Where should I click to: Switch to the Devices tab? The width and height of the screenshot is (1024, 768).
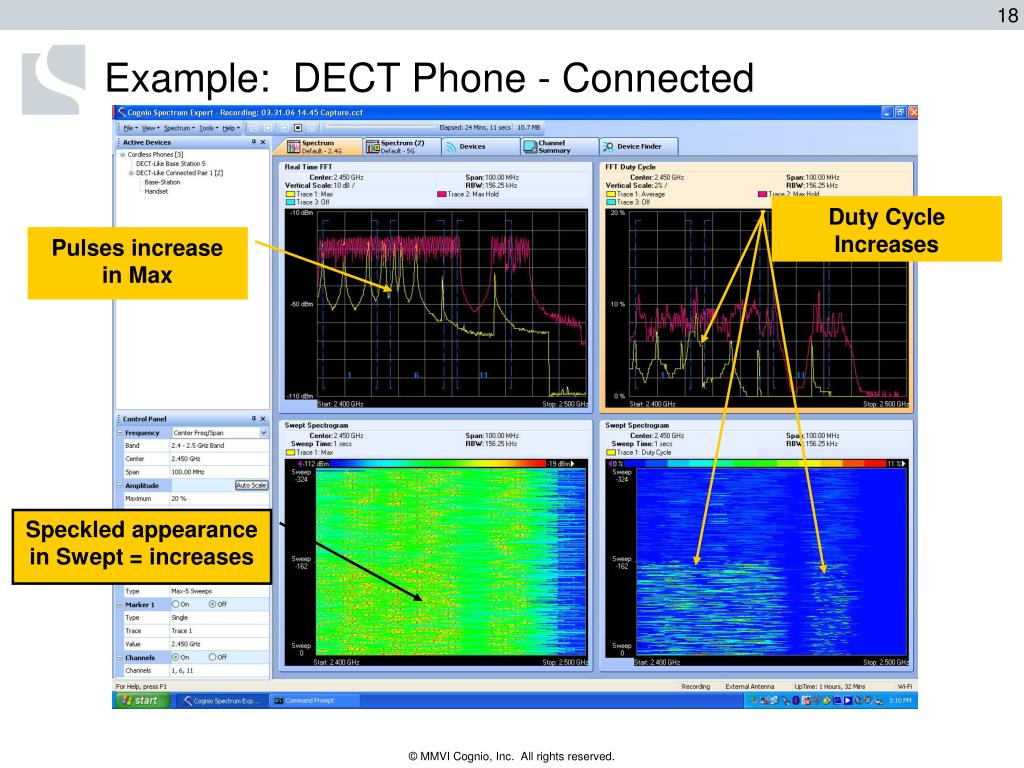click(479, 146)
